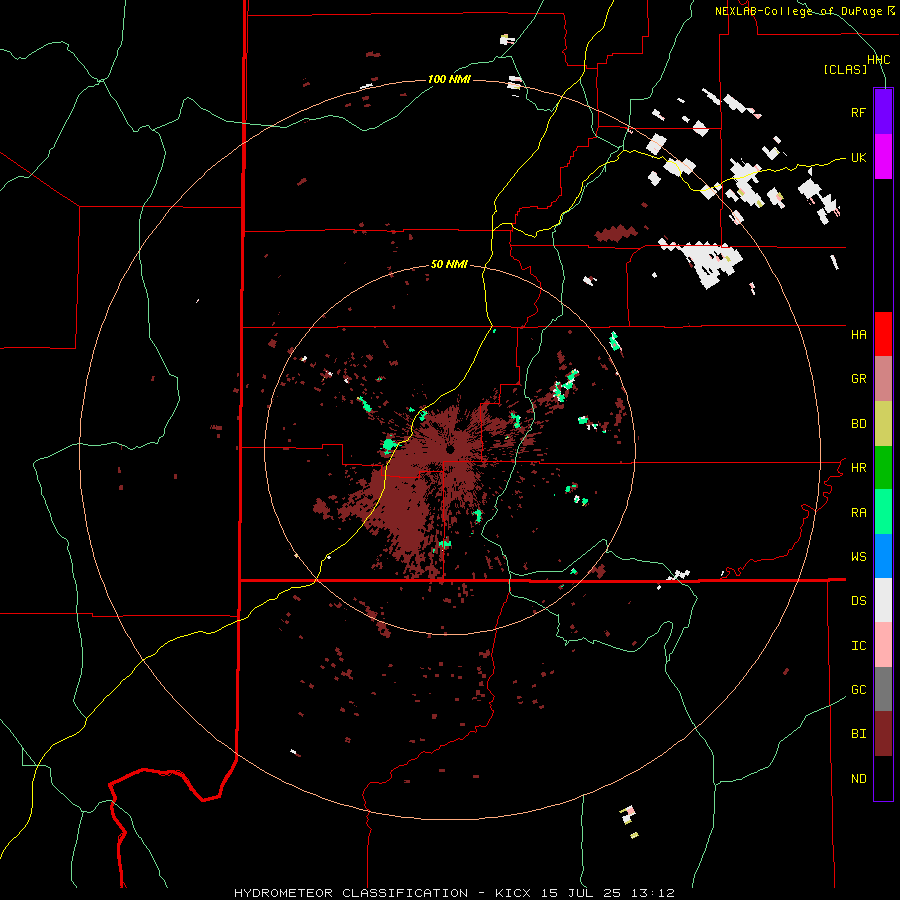Click the GC gray legend swatch
Screen dimensions: 900x900
pyautogui.click(x=883, y=689)
